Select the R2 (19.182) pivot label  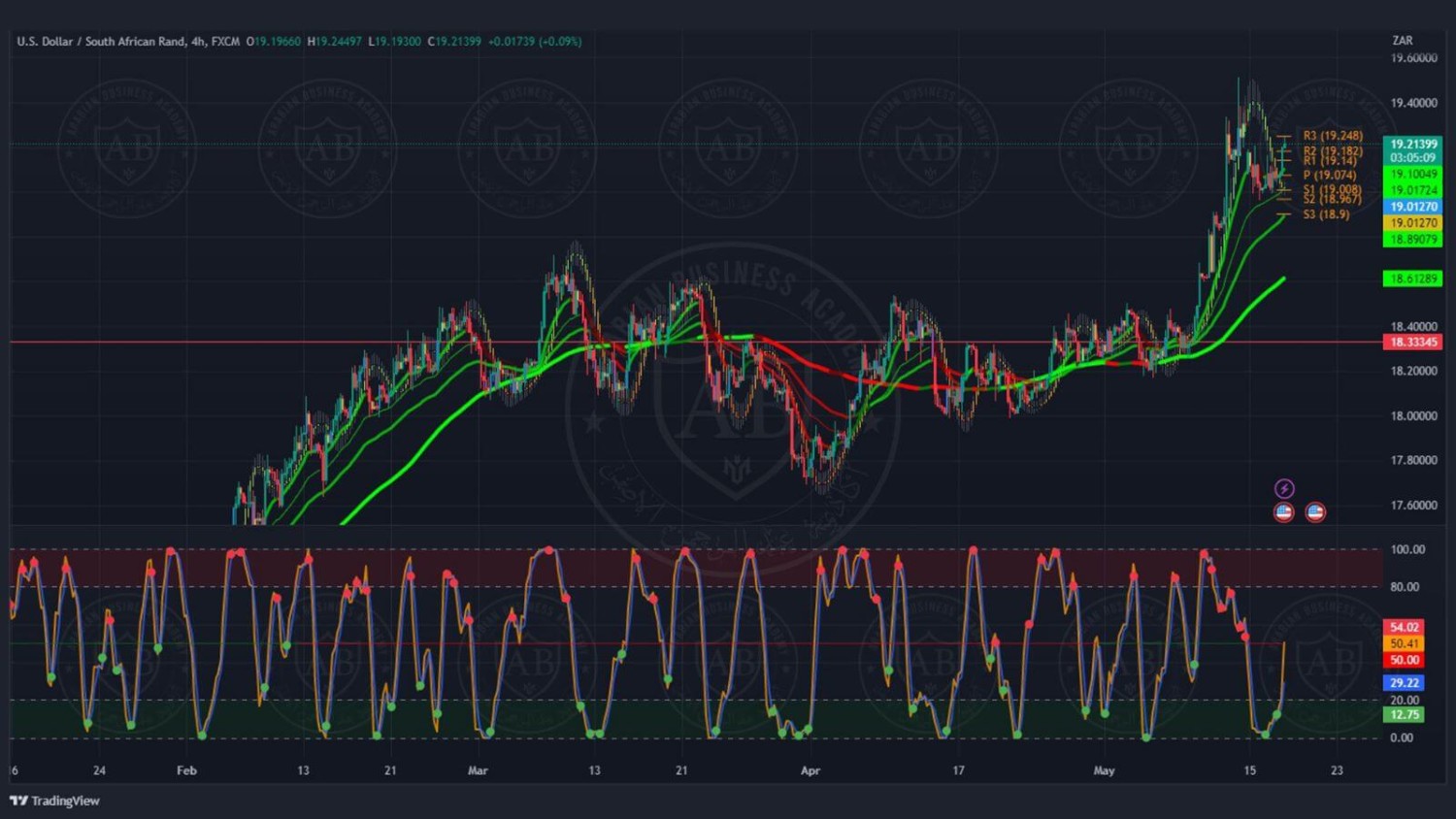pyautogui.click(x=1333, y=151)
